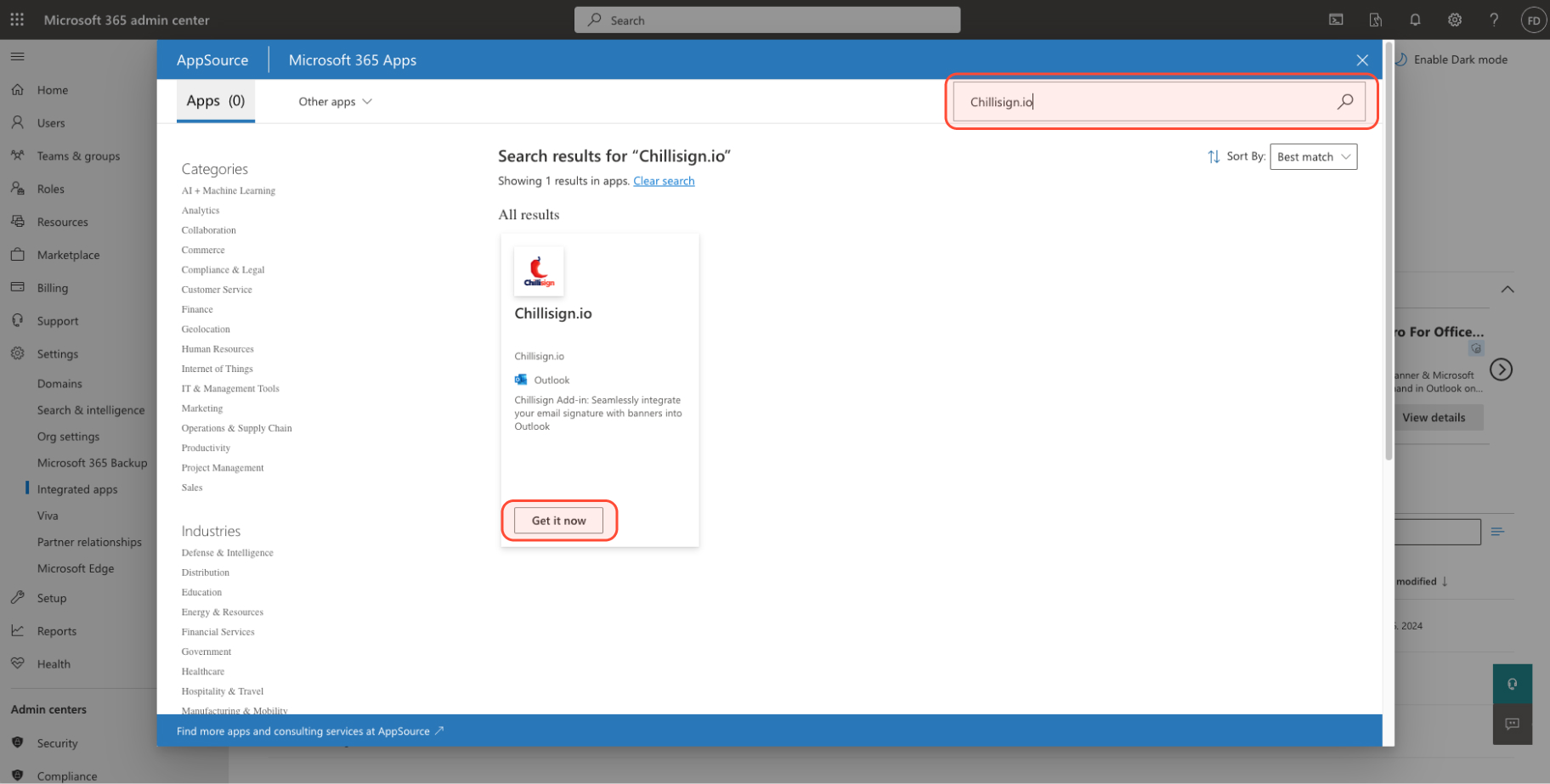Open Domains under Settings
The height and width of the screenshot is (784, 1550).
point(59,384)
